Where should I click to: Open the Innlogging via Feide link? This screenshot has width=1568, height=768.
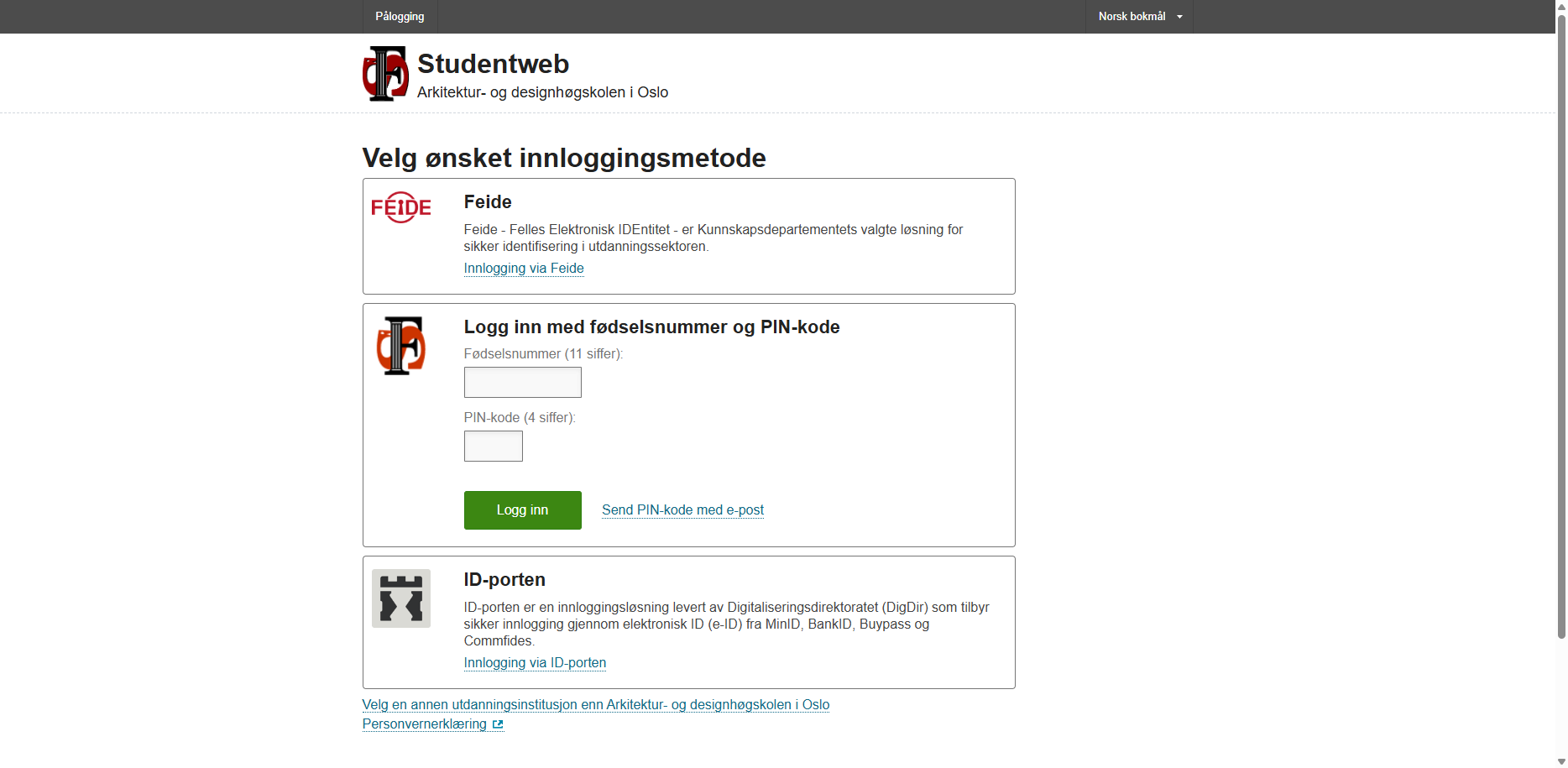coord(524,269)
